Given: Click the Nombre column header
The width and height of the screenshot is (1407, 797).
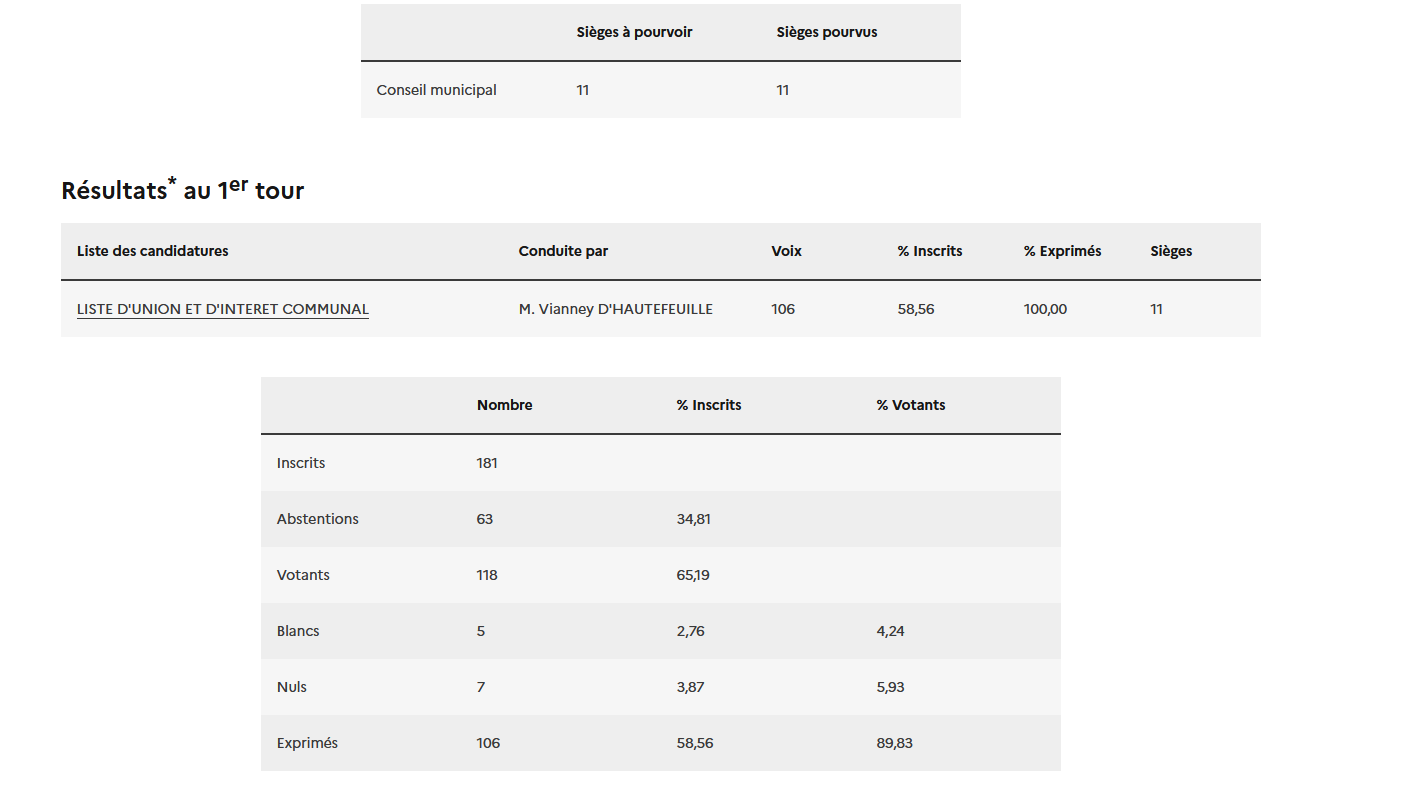Looking at the screenshot, I should point(504,405).
